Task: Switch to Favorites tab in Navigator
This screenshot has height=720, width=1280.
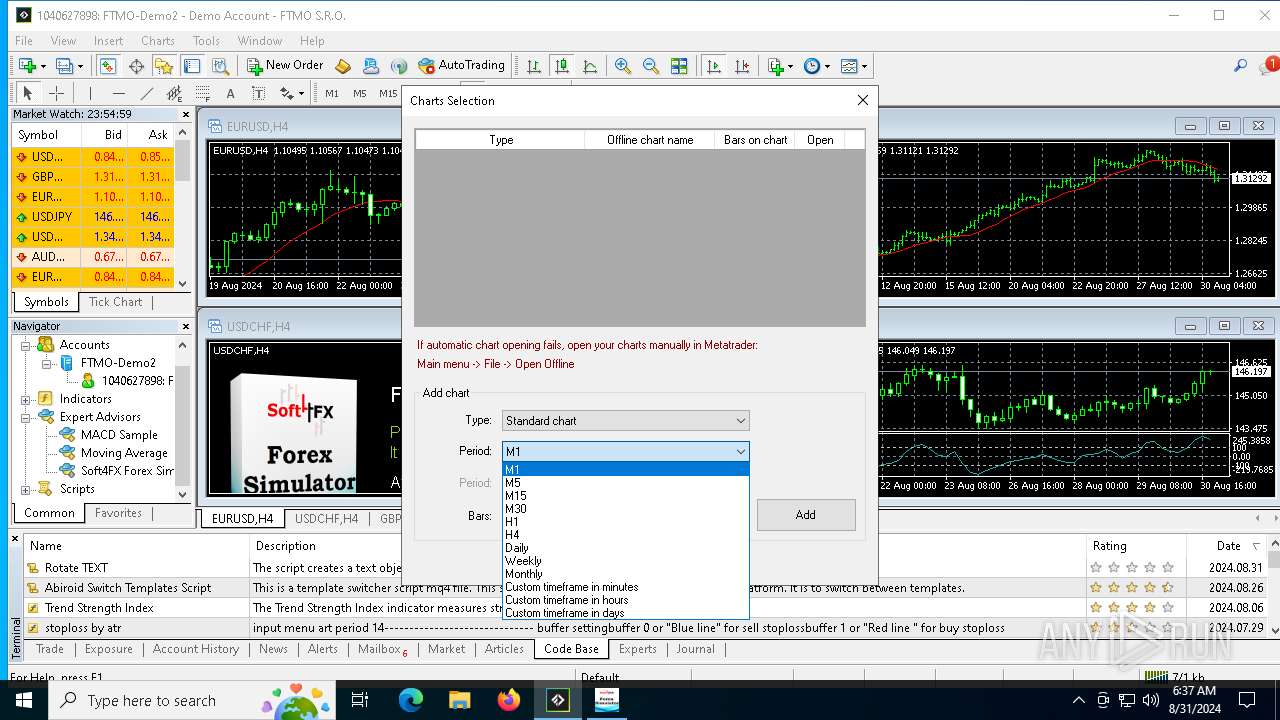Action: (x=118, y=513)
